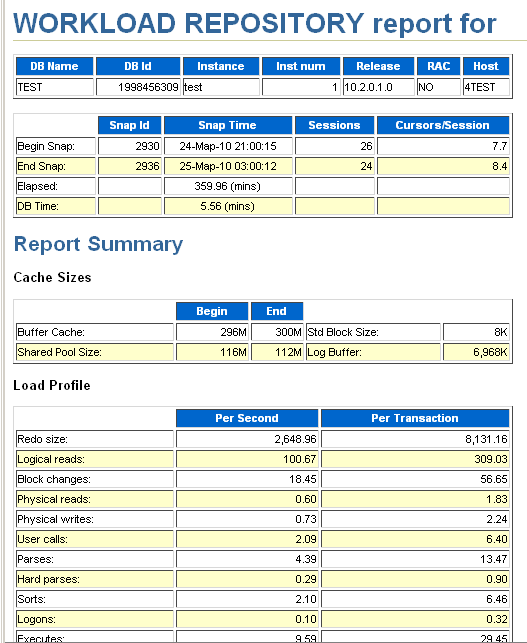This screenshot has width=527, height=643.
Task: Select the Per Second column header
Action: point(247,418)
